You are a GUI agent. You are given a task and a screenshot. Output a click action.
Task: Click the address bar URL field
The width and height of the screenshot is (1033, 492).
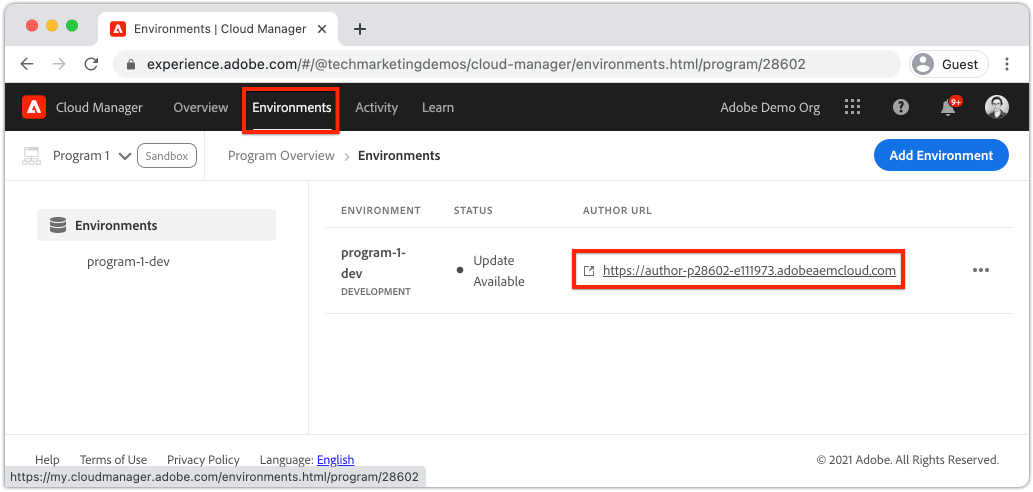[x=507, y=65]
